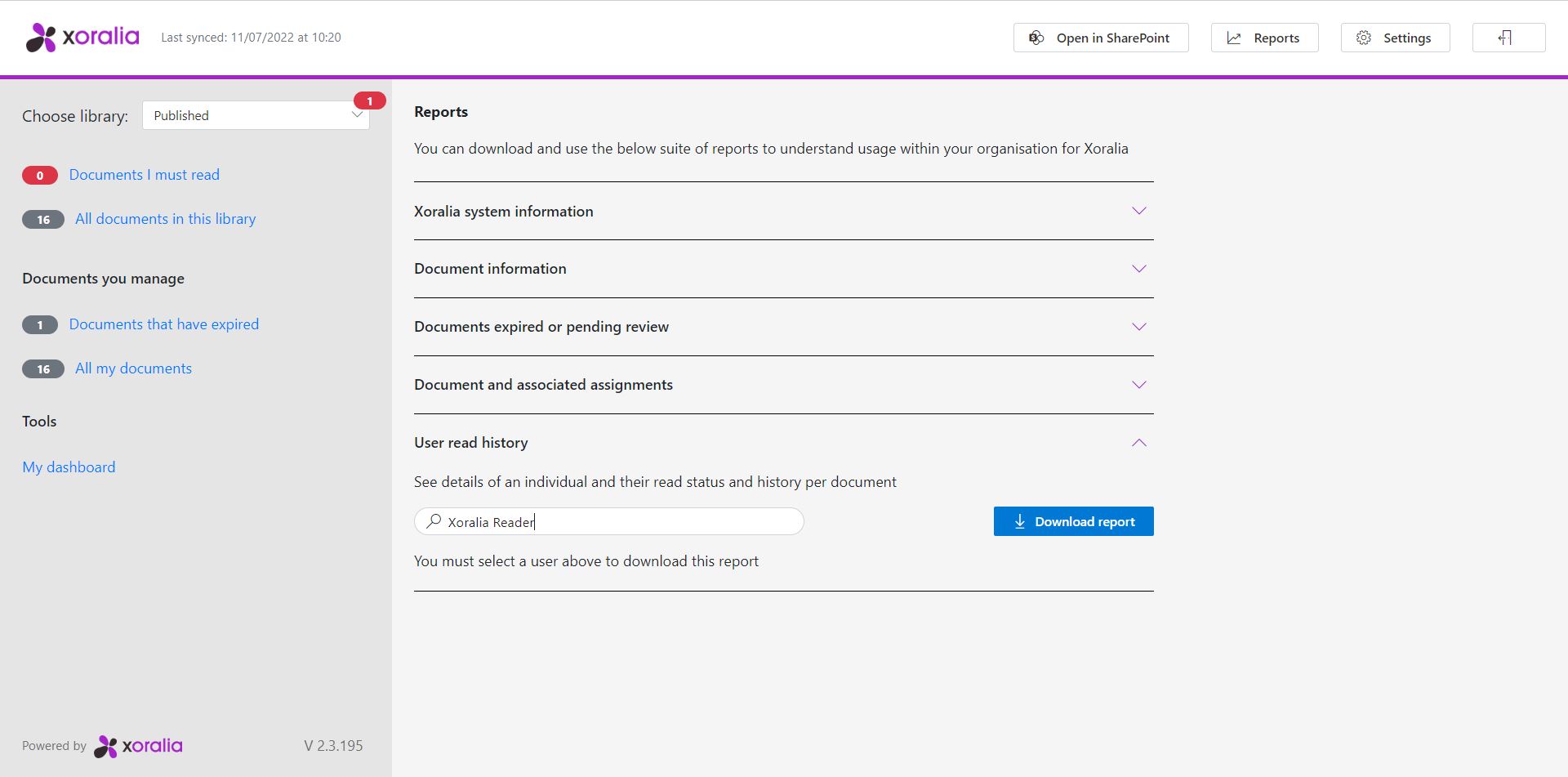1568x777 pixels.
Task: Open My dashboard tool
Action: click(69, 467)
